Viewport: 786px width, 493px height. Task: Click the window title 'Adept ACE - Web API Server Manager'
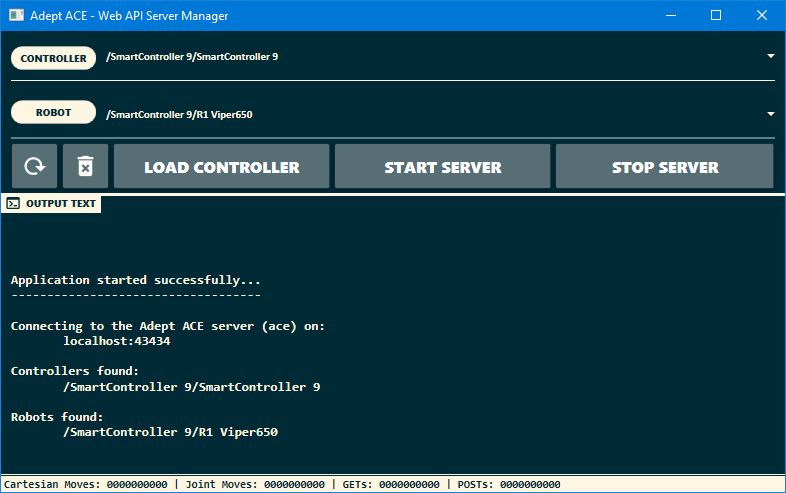point(129,16)
